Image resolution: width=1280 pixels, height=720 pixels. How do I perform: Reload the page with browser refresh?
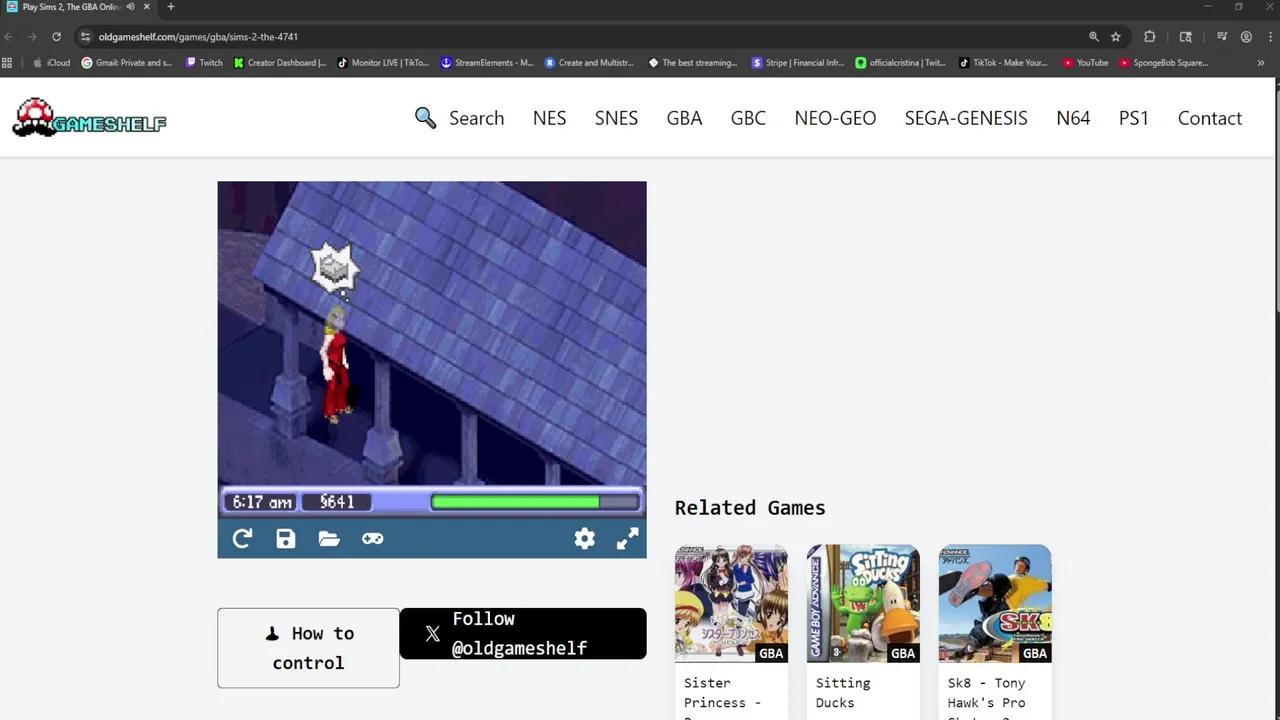[x=56, y=37]
